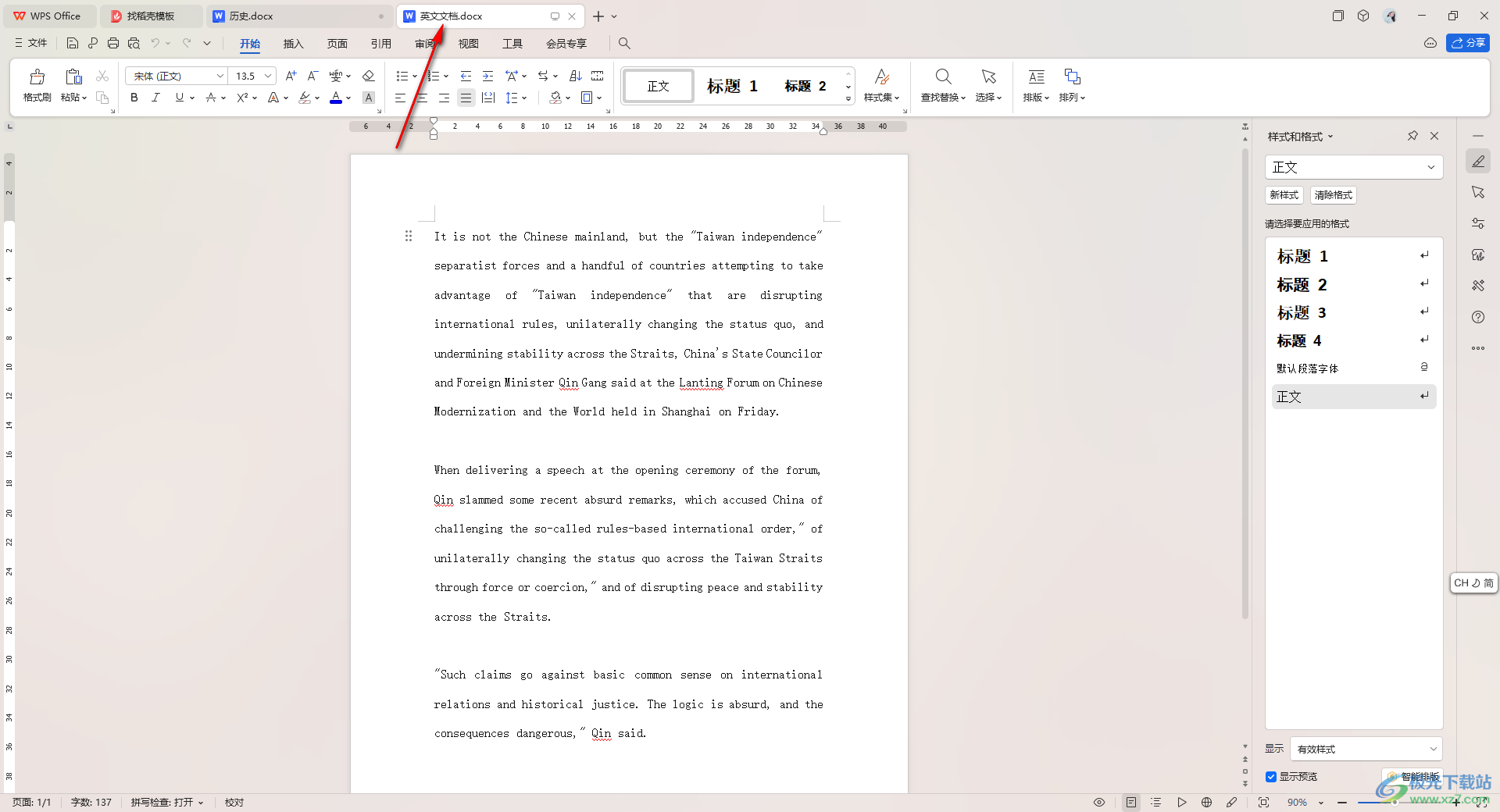The width and height of the screenshot is (1500, 812).
Task: Click the strikethrough icon
Action: pos(211,98)
